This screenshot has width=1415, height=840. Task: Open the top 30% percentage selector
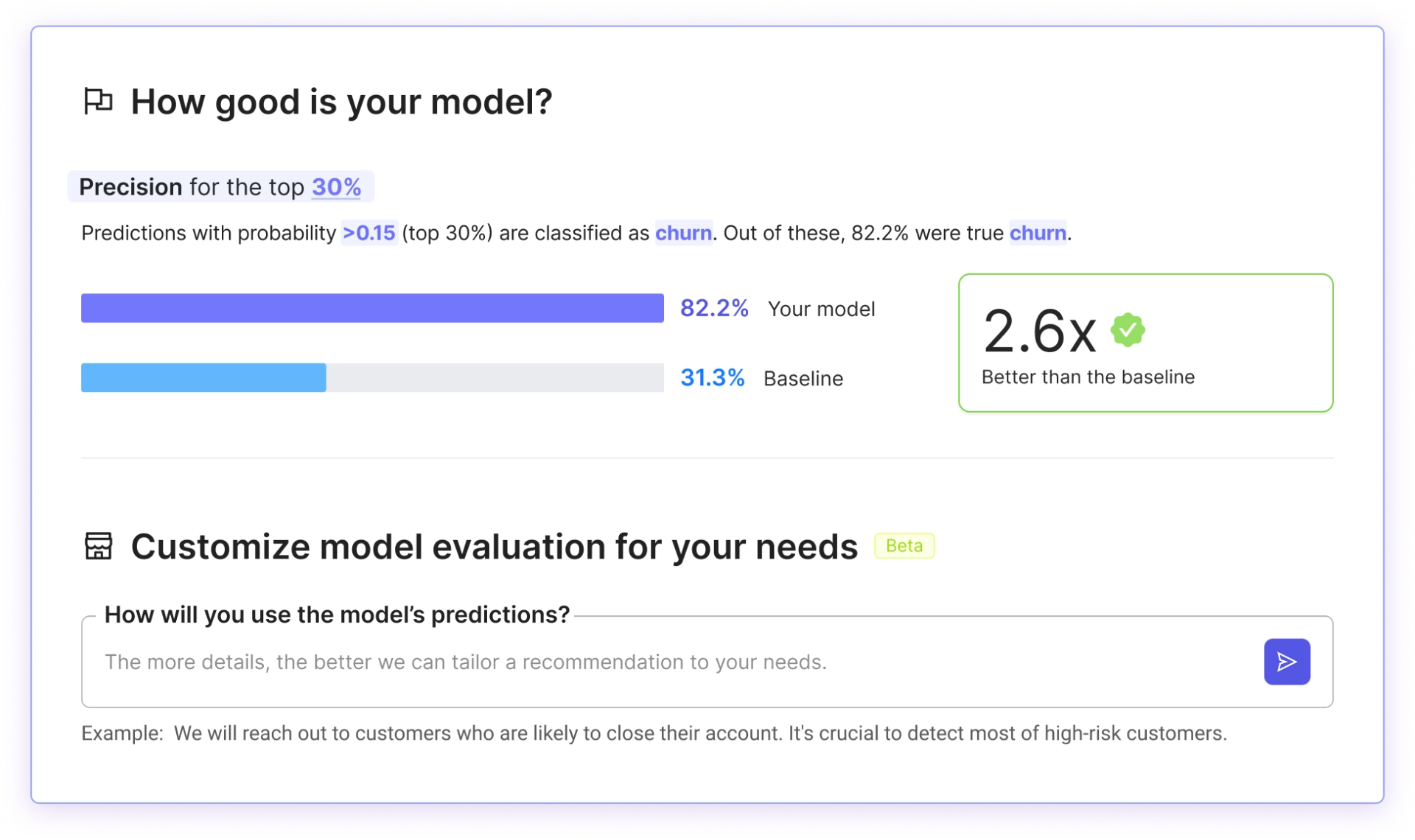click(x=336, y=186)
